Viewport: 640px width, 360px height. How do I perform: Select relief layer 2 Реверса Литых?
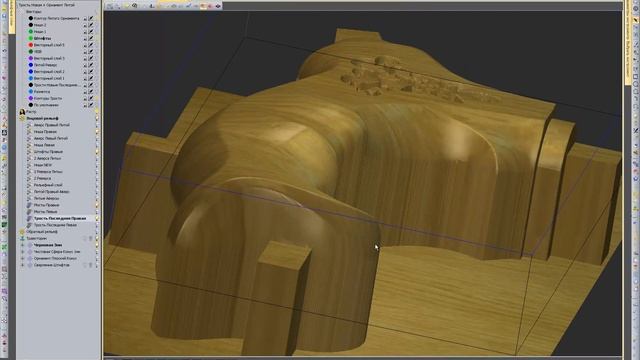pyautogui.click(x=48, y=171)
